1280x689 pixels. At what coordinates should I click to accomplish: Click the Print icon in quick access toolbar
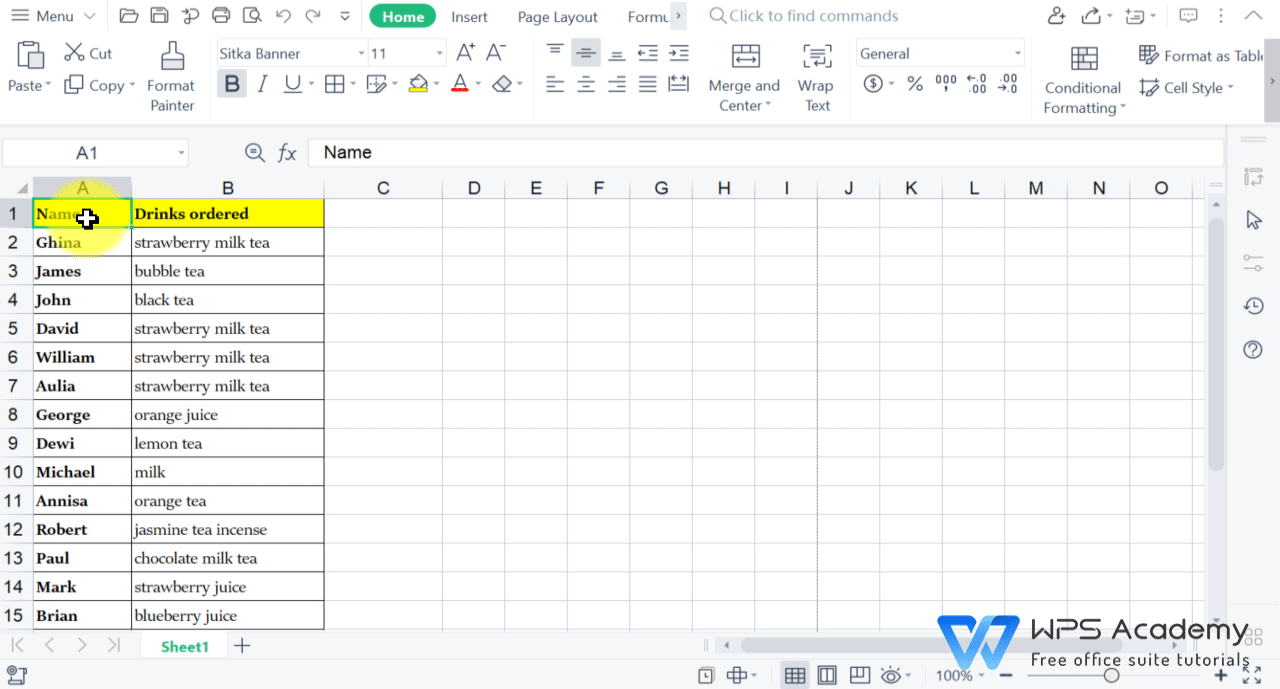(220, 15)
